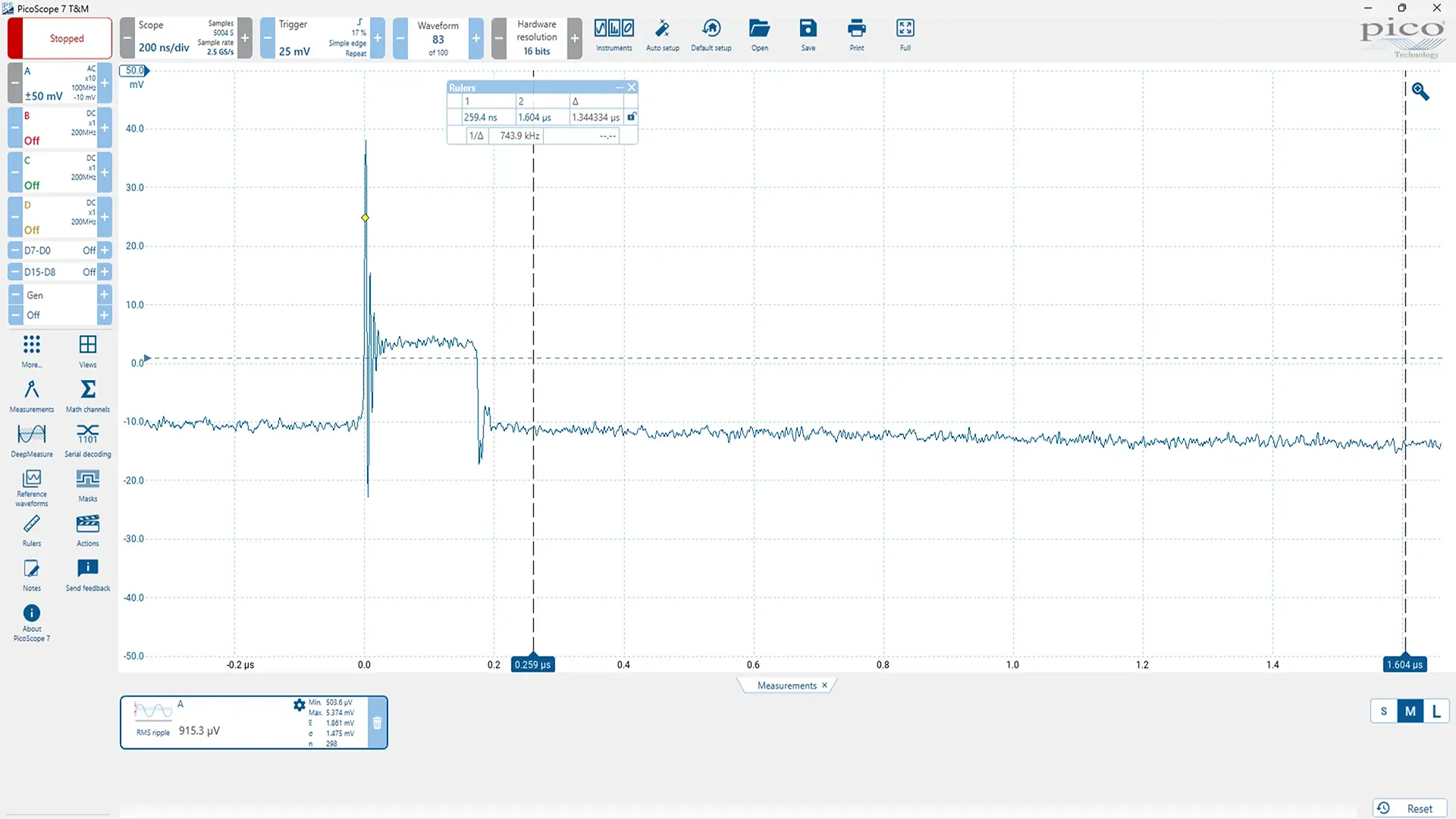
Task: Toggle the ruler lock in Rulers panel
Action: pos(631,117)
